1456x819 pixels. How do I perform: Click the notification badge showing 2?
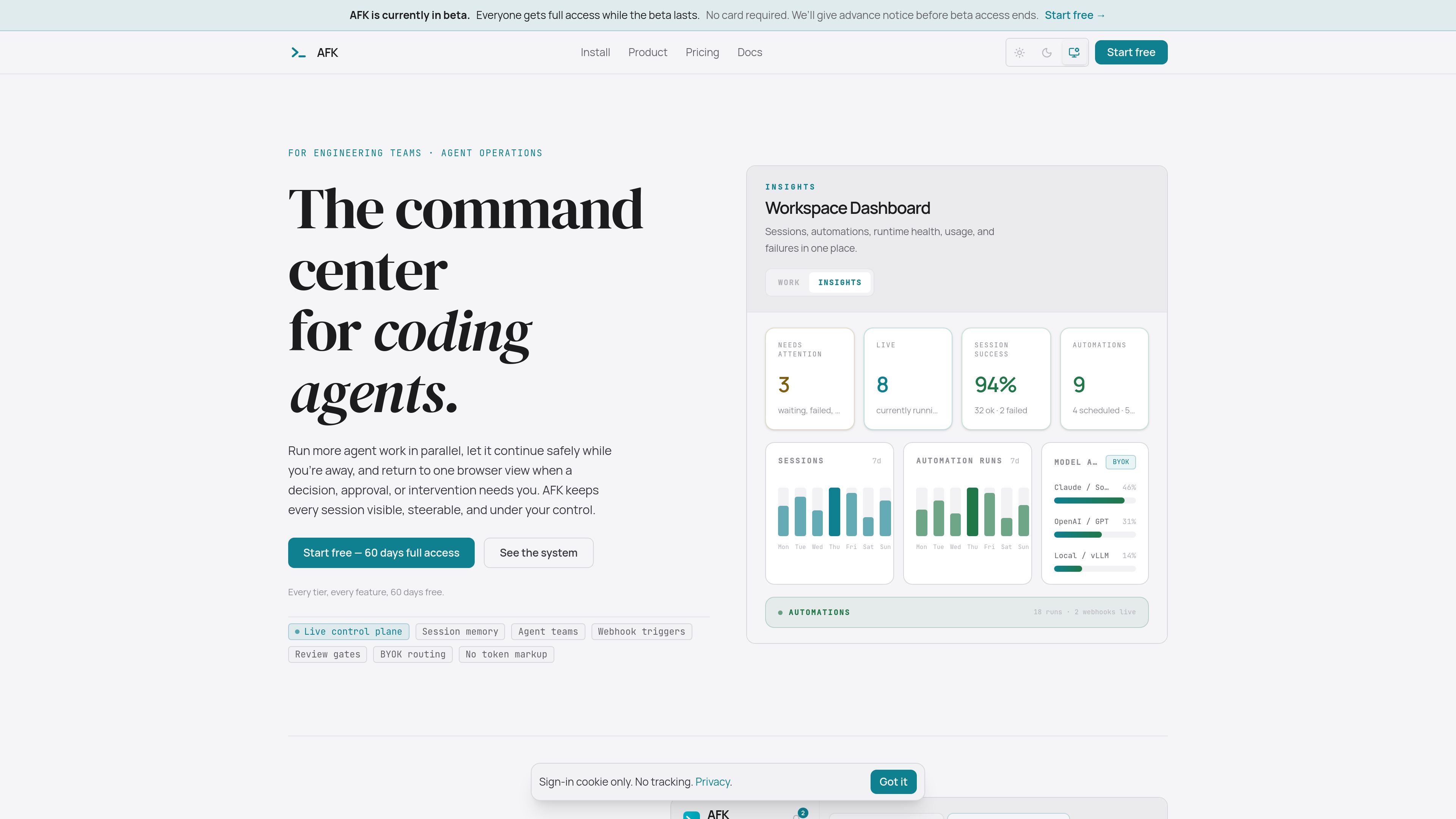click(x=803, y=813)
